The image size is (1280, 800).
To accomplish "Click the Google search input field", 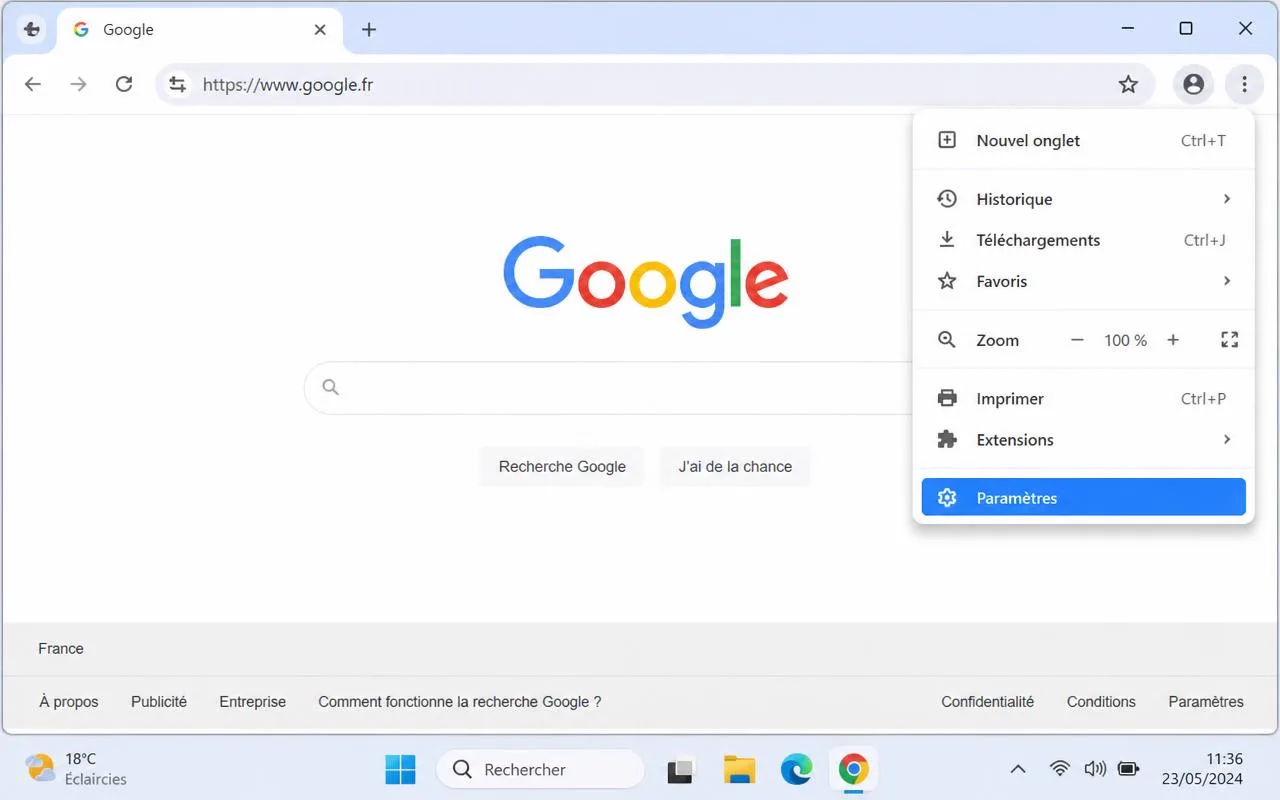I will [608, 388].
